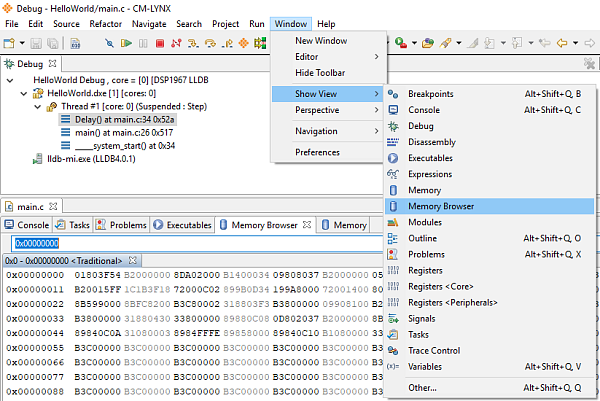Image resolution: width=600 pixels, height=401 pixels.
Task: Open the Refactor menu
Action: coord(106,24)
